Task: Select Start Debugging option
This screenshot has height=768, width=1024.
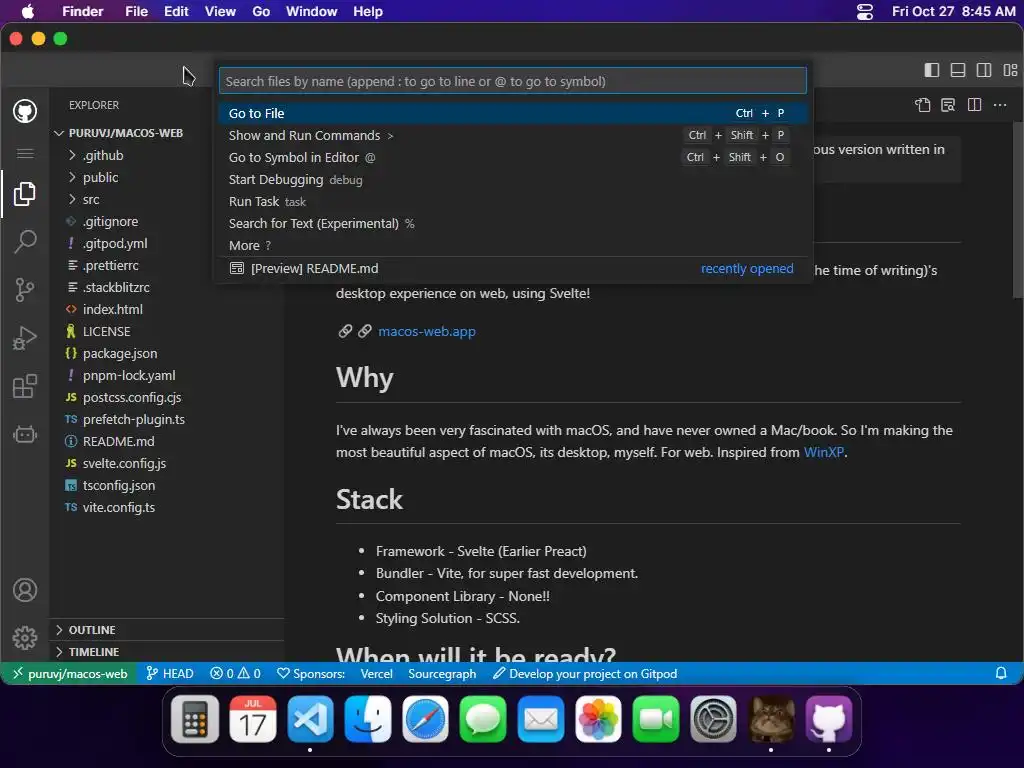Action: tap(513, 180)
